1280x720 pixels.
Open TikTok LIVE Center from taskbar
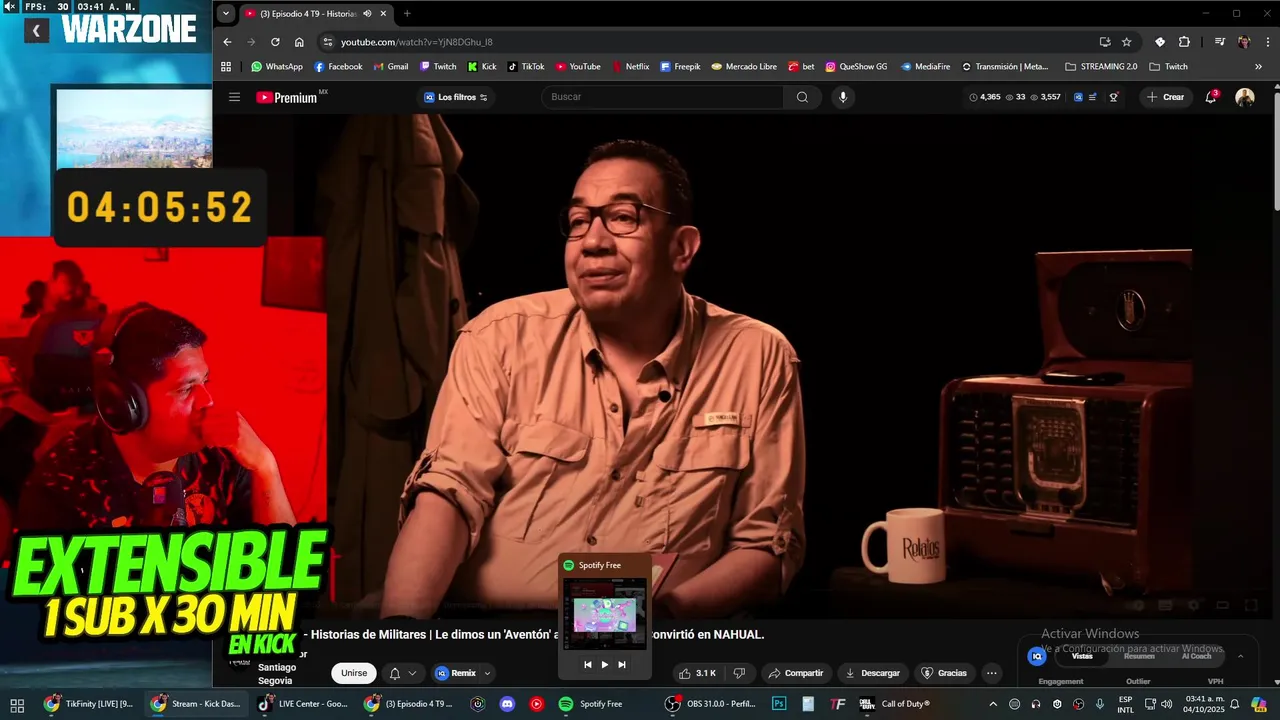tap(304, 704)
